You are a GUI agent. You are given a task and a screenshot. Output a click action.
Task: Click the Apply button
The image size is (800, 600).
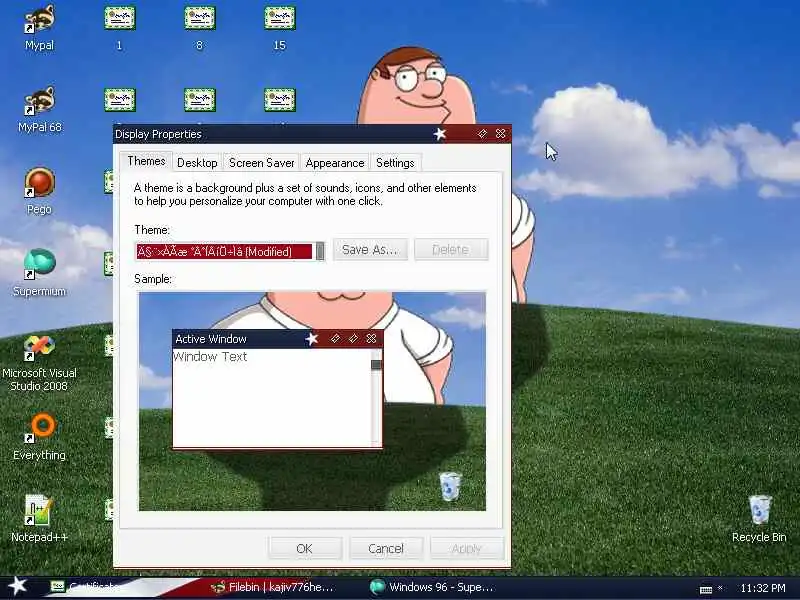[466, 548]
